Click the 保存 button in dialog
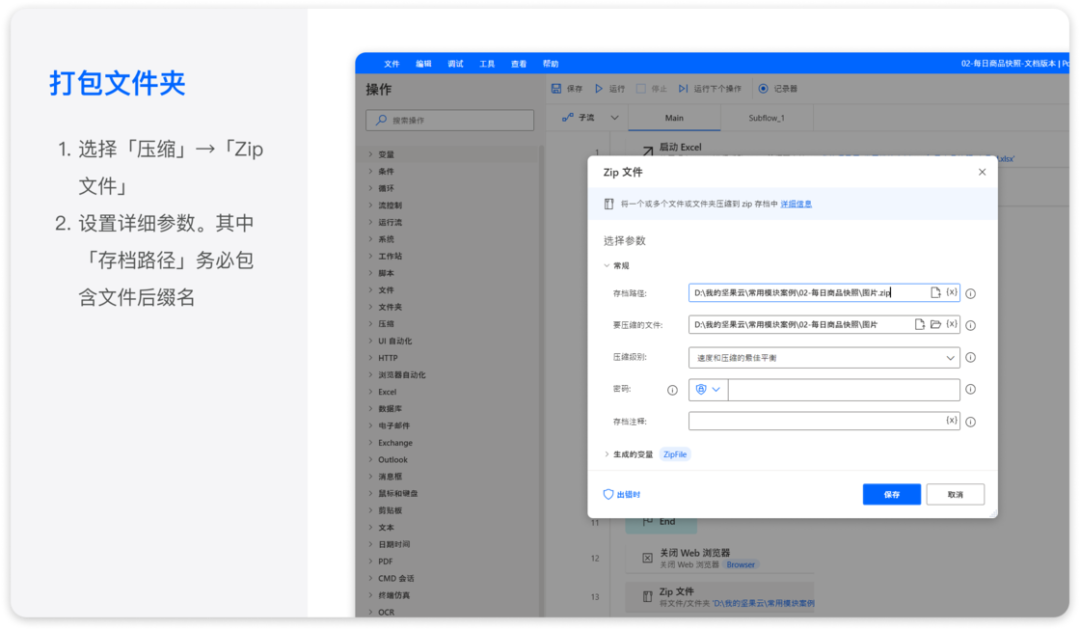The image size is (1080, 630). (891, 494)
